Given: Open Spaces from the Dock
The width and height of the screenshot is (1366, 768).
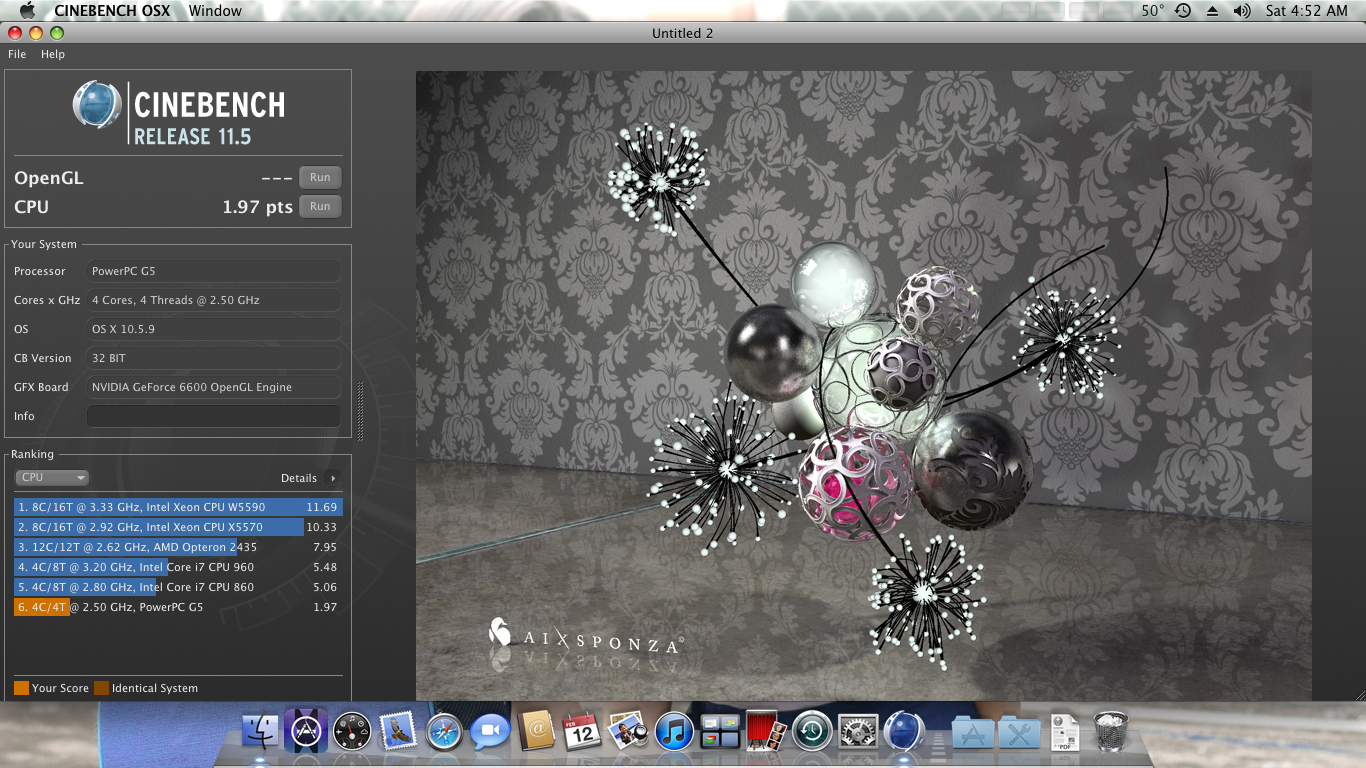Looking at the screenshot, I should click(720, 732).
